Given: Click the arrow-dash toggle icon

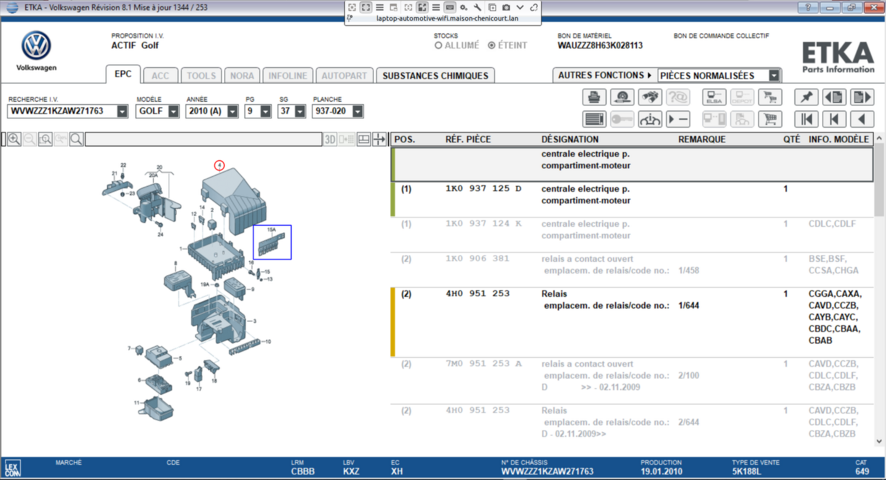Looking at the screenshot, I should tap(677, 119).
